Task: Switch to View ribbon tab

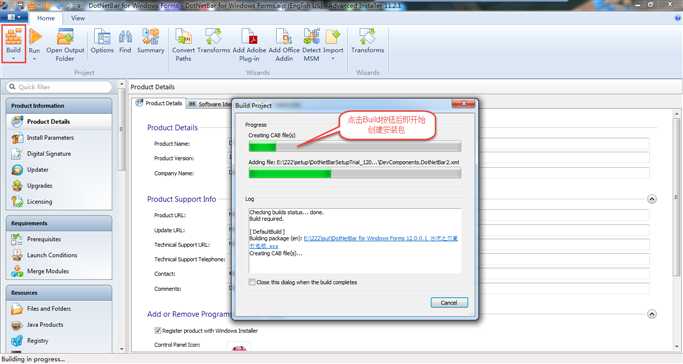Action: tap(78, 18)
